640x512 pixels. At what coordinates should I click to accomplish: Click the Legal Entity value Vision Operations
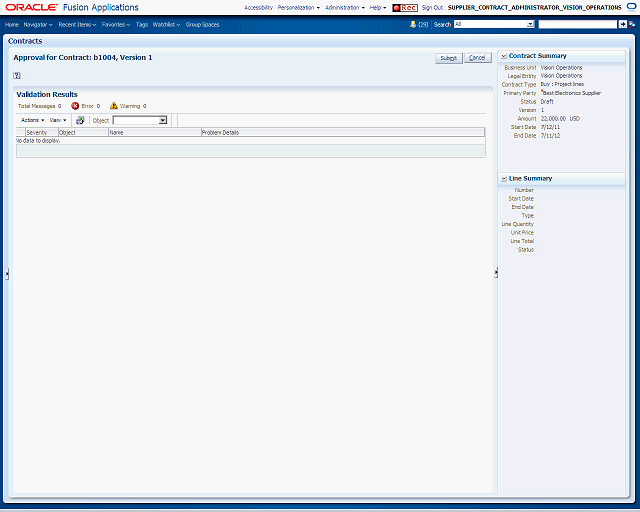point(561,76)
